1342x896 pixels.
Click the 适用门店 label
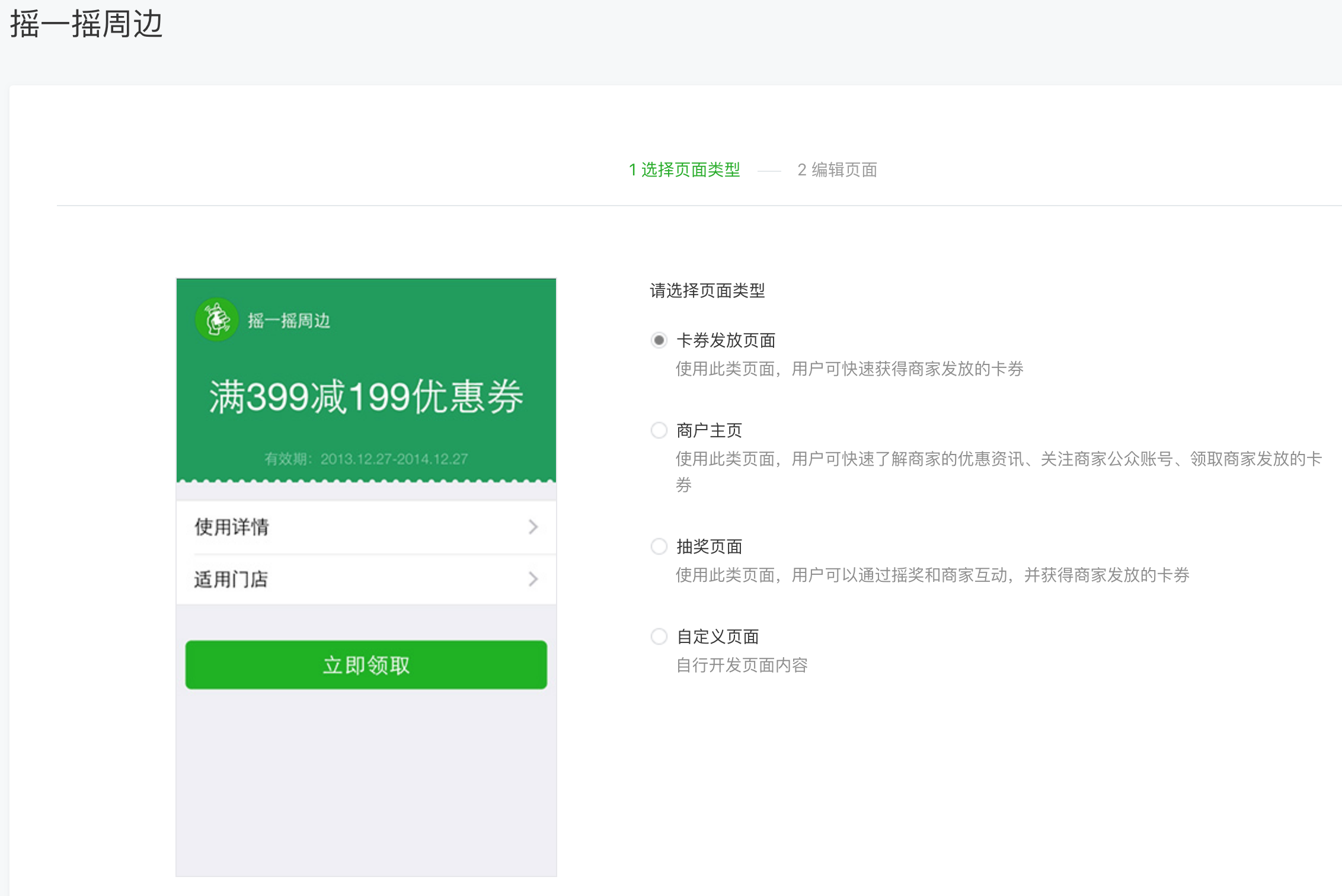click(x=231, y=579)
